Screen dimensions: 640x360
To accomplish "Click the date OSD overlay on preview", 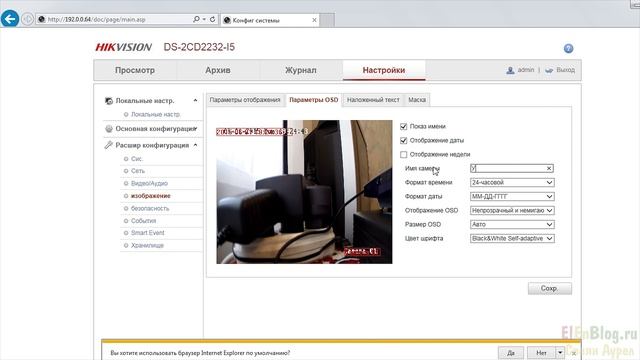I will (x=262, y=132).
